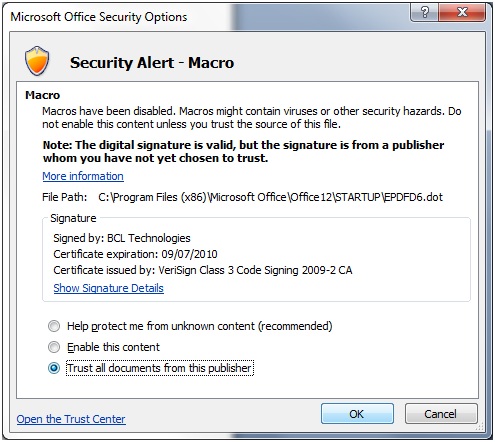The height and width of the screenshot is (442, 495).
Task: Click the Cancel button
Action: coord(441,414)
